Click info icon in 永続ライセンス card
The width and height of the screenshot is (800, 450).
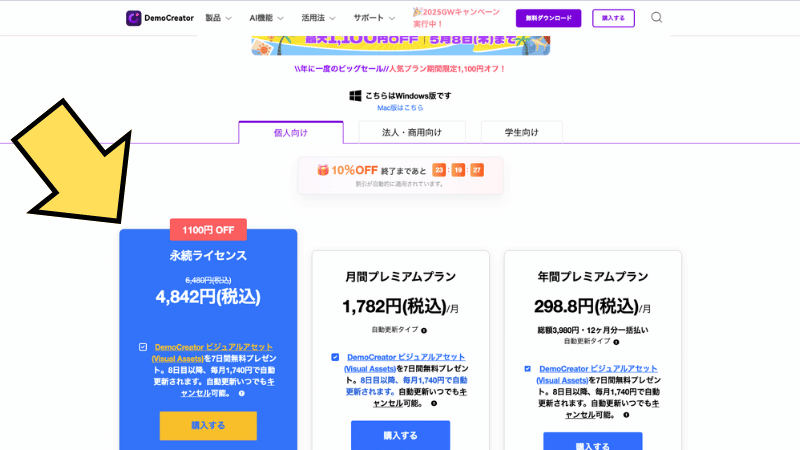[x=241, y=393]
